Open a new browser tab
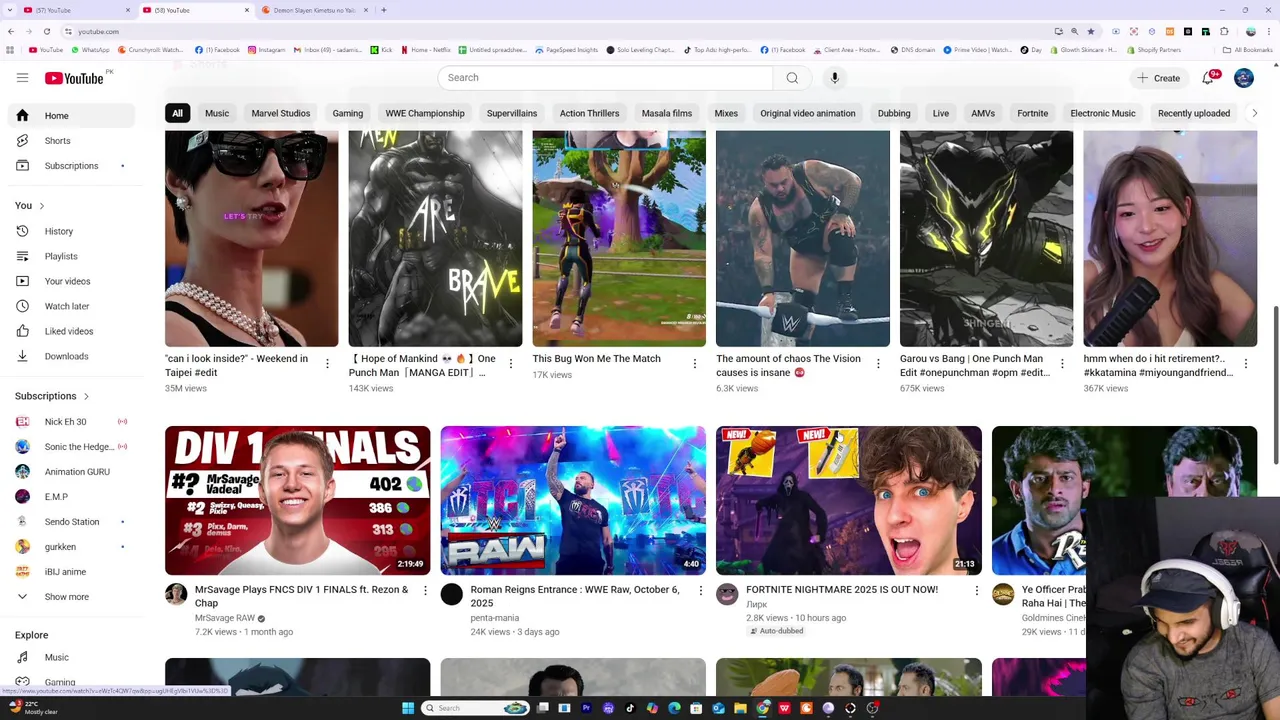The height and width of the screenshot is (720, 1280). [x=384, y=10]
